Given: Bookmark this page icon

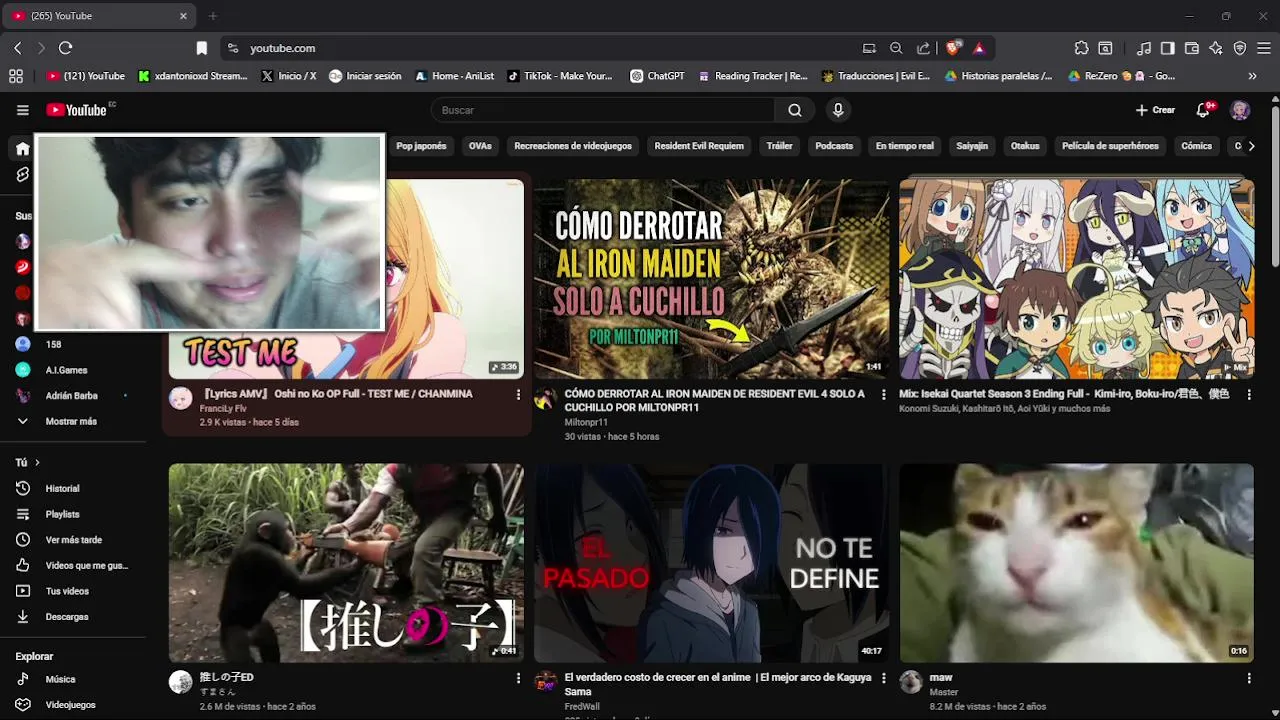Looking at the screenshot, I should [201, 48].
